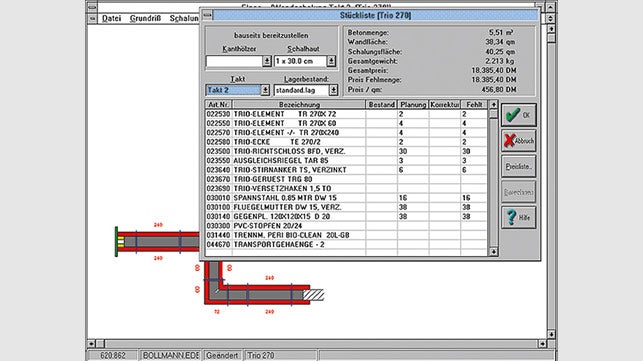
Task: Click the status bar entry Geändert
Action: click(222, 356)
